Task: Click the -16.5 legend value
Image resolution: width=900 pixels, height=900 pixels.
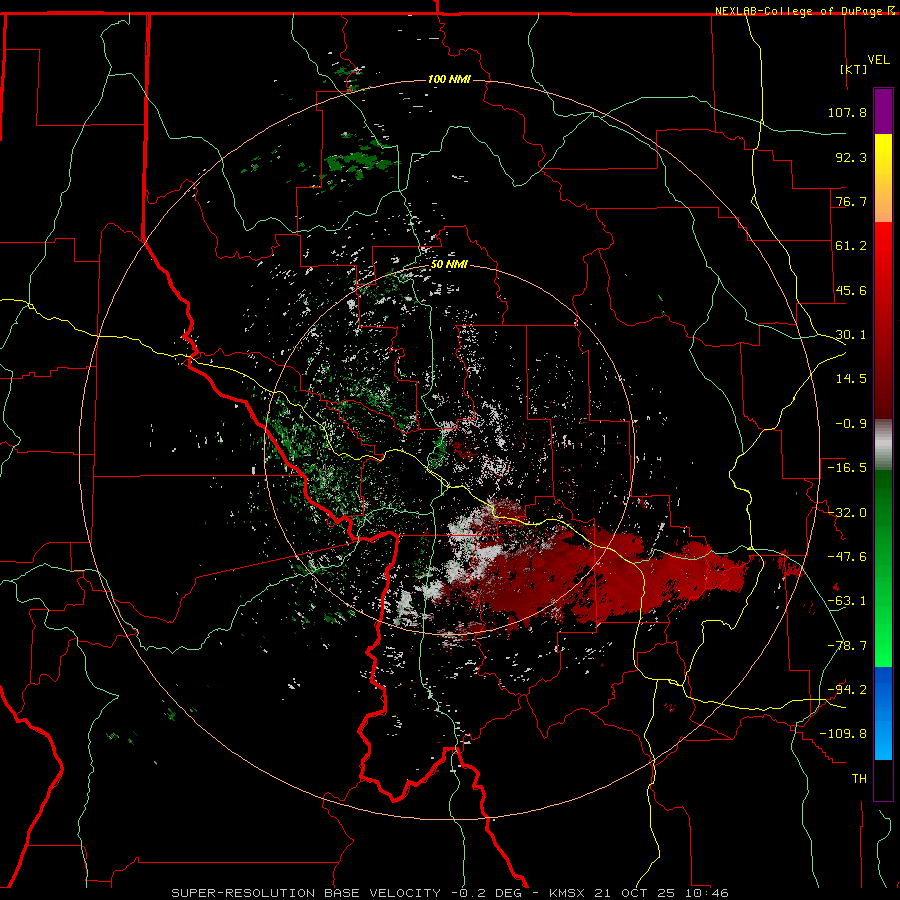Action: click(847, 468)
